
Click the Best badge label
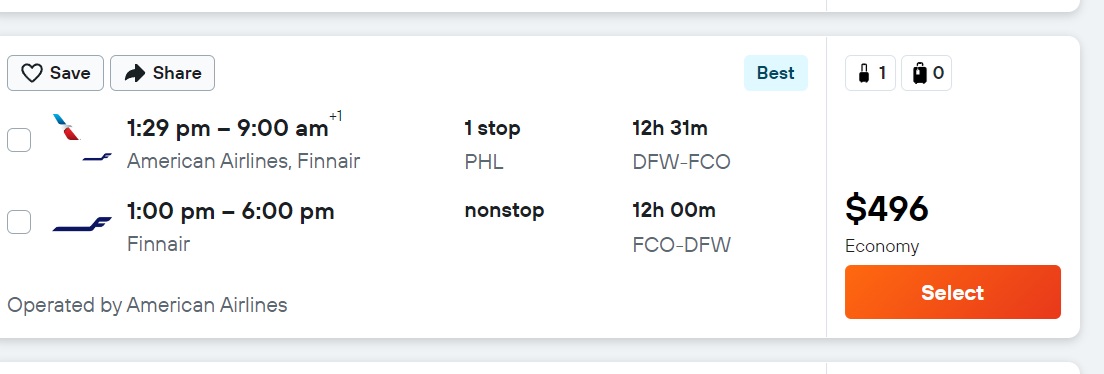pos(776,73)
